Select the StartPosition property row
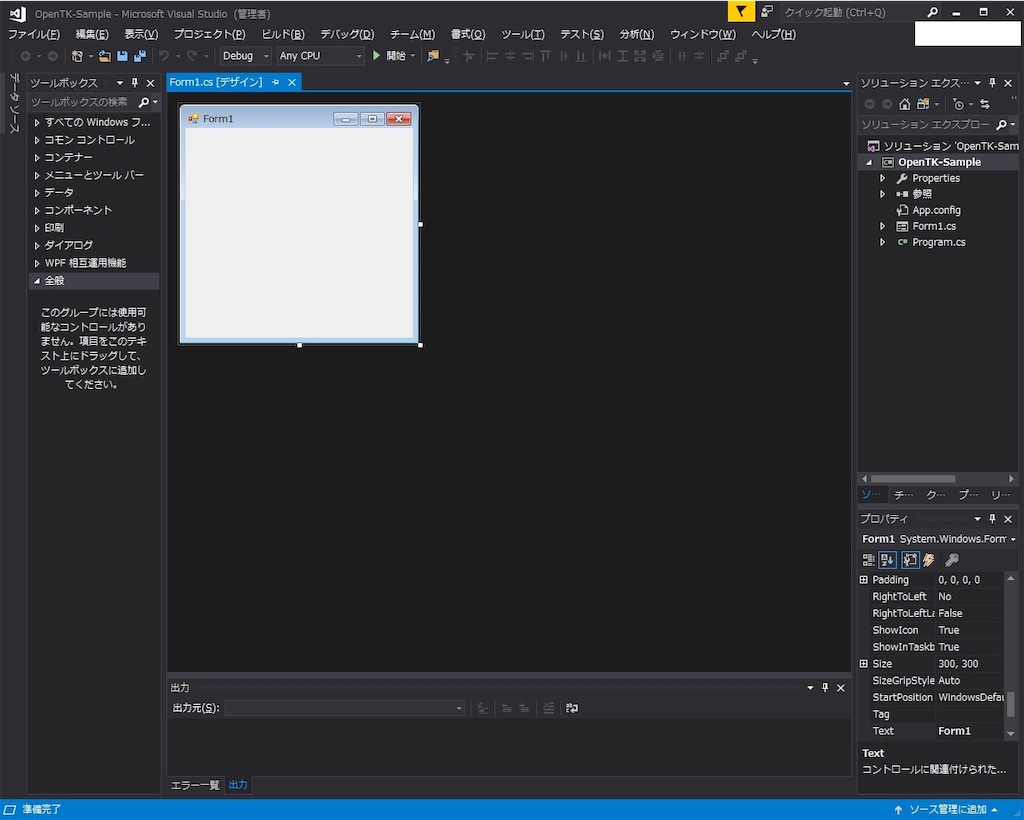This screenshot has width=1024, height=820. click(x=932, y=697)
